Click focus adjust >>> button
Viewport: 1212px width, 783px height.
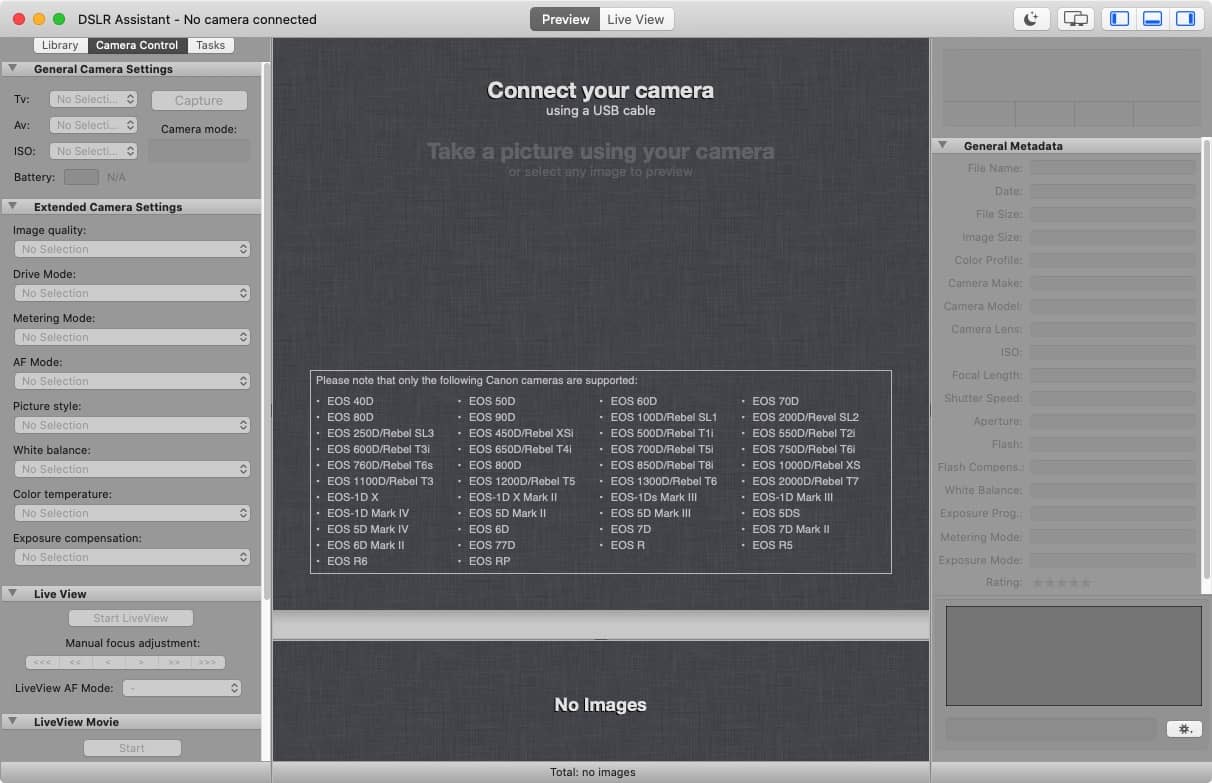[x=208, y=662]
